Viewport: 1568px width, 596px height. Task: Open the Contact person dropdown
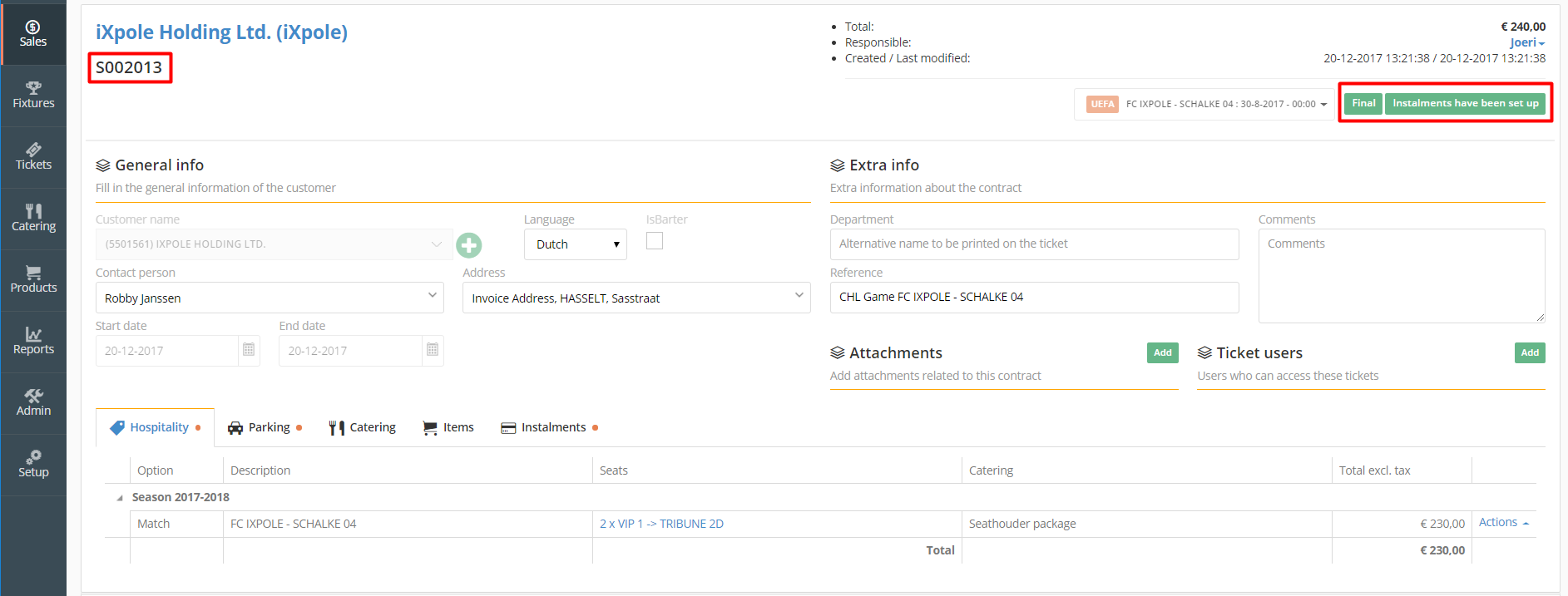[x=270, y=298]
